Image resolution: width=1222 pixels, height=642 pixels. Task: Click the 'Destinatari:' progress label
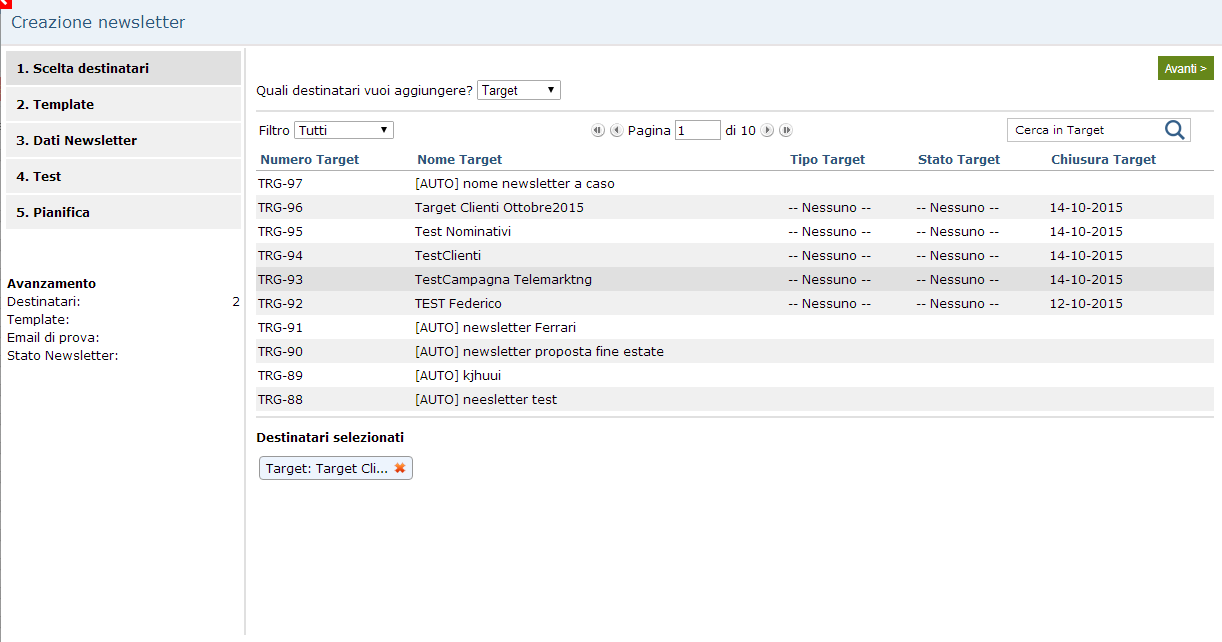[44, 302]
